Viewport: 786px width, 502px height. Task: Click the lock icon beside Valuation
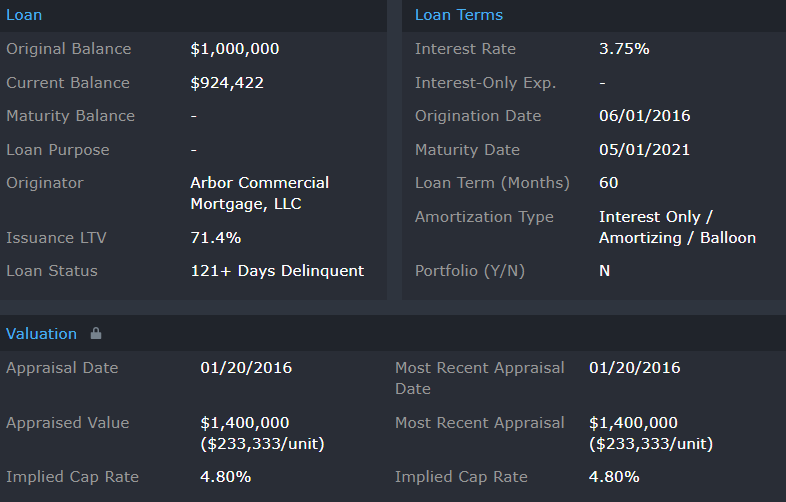click(96, 334)
